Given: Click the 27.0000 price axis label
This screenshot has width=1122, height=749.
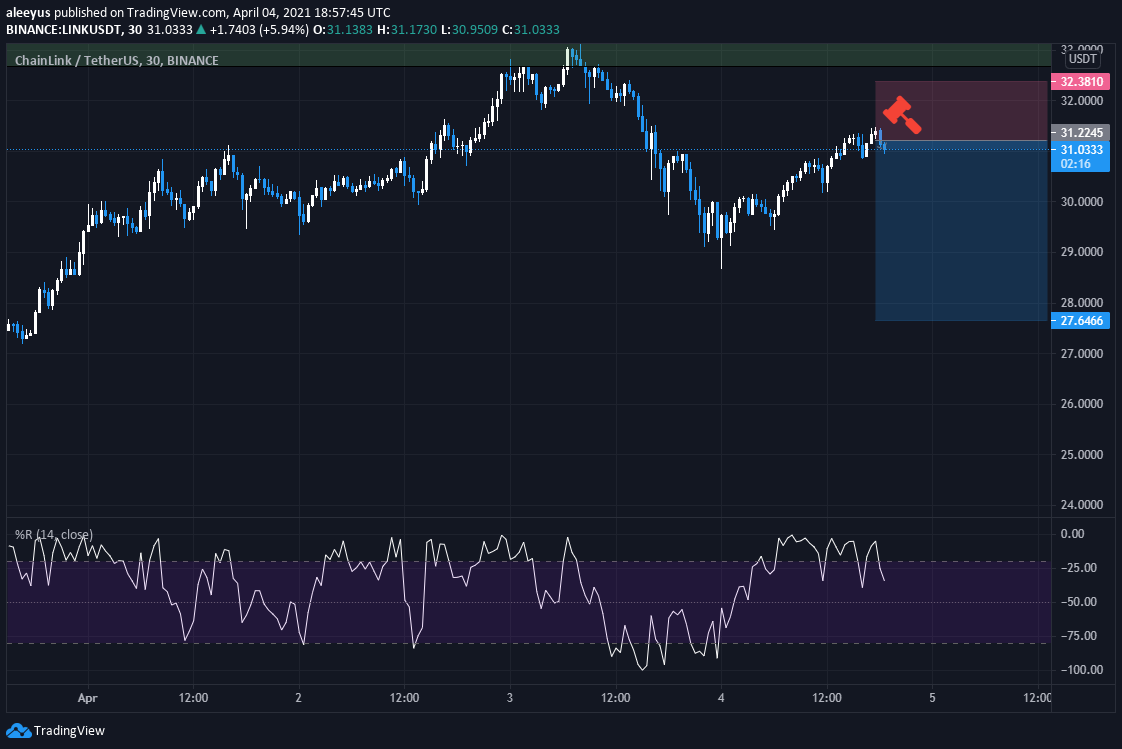Looking at the screenshot, I should pyautogui.click(x=1081, y=353).
